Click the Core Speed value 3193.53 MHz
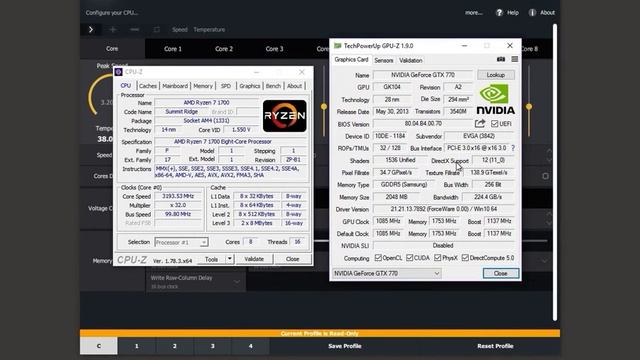Image resolution: width=640 pixels, height=360 pixels. 178,196
